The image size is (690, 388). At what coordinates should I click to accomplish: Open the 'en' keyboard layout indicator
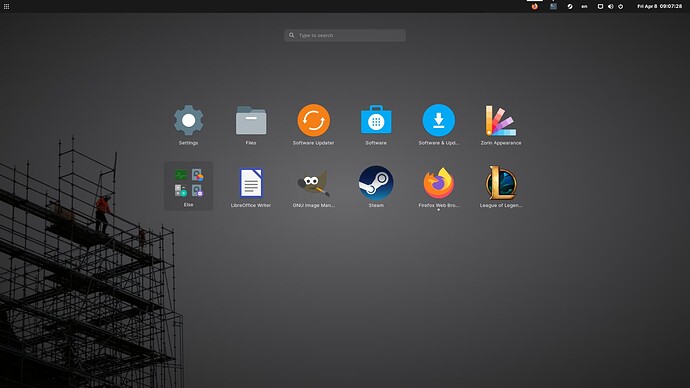[x=584, y=6]
